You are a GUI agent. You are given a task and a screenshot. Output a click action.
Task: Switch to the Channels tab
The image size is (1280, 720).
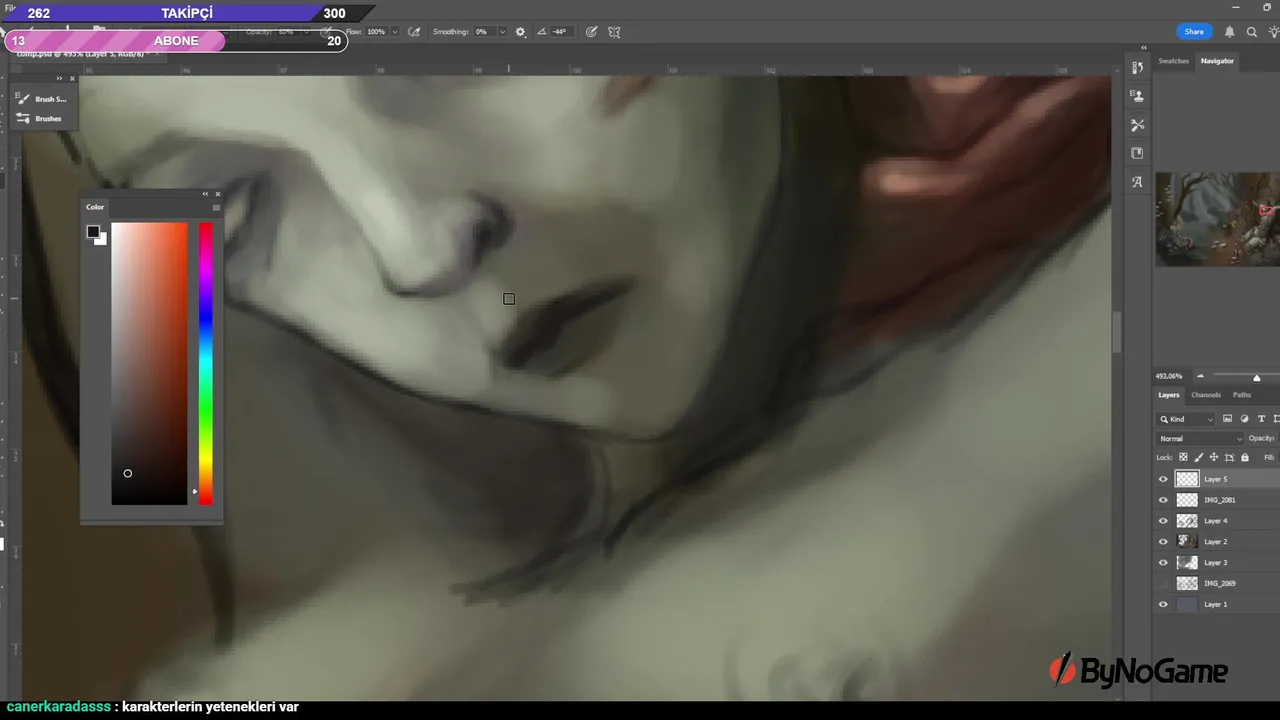(x=1205, y=395)
